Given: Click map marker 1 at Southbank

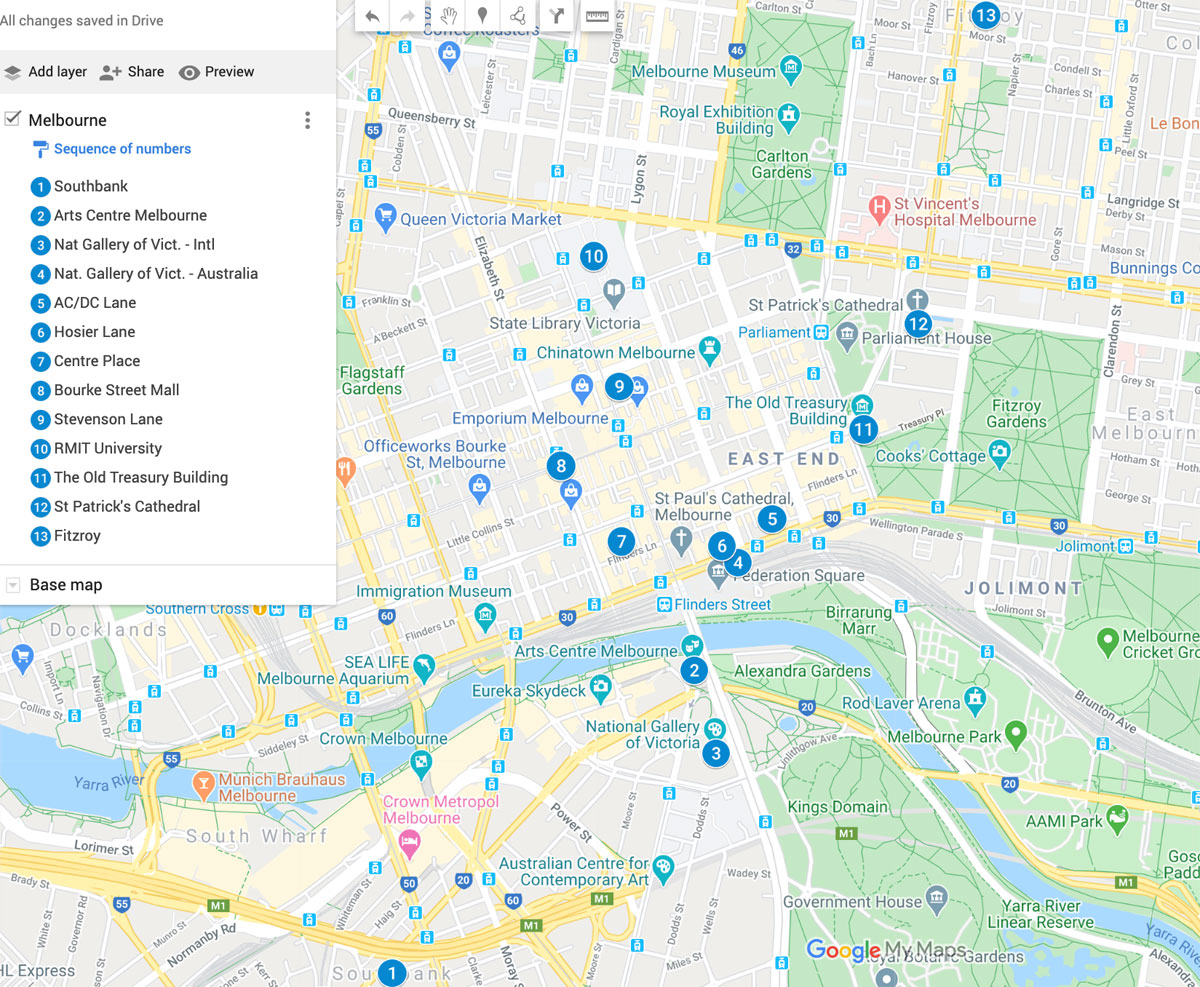Looking at the screenshot, I should pos(393,973).
